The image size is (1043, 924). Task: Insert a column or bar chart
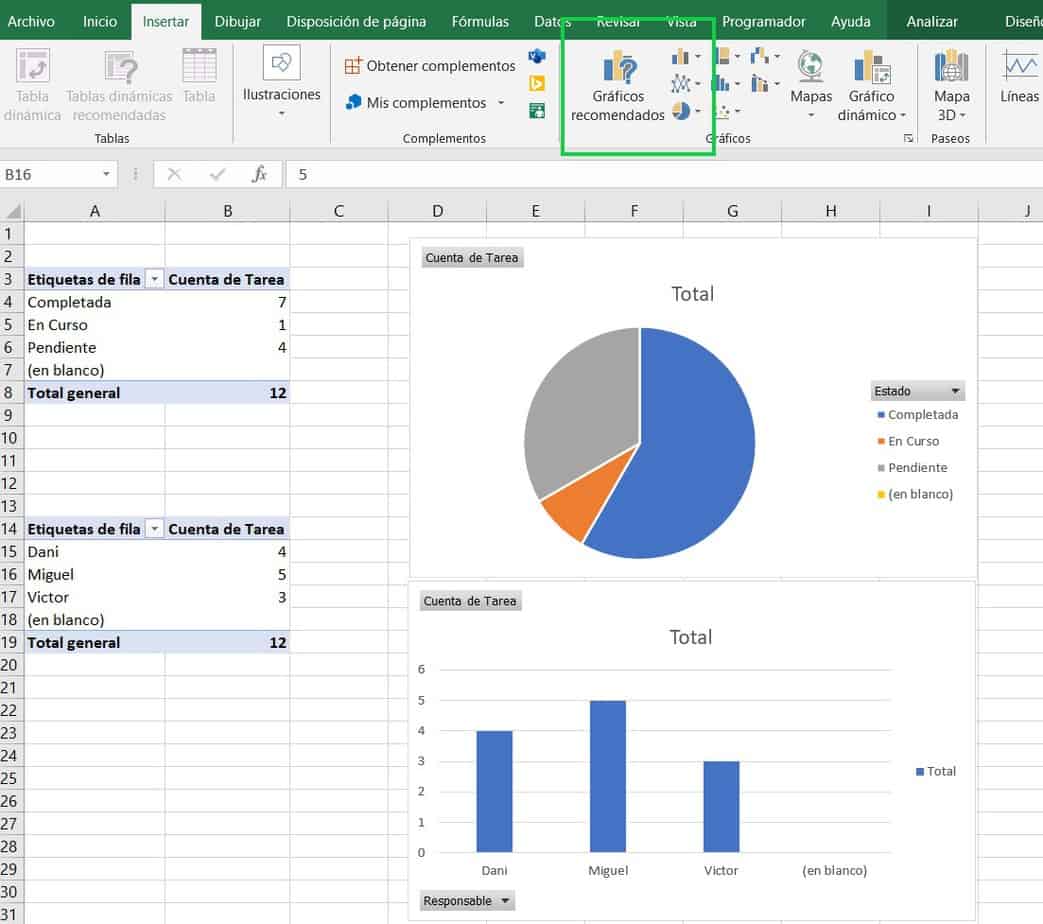pyautogui.click(x=686, y=57)
